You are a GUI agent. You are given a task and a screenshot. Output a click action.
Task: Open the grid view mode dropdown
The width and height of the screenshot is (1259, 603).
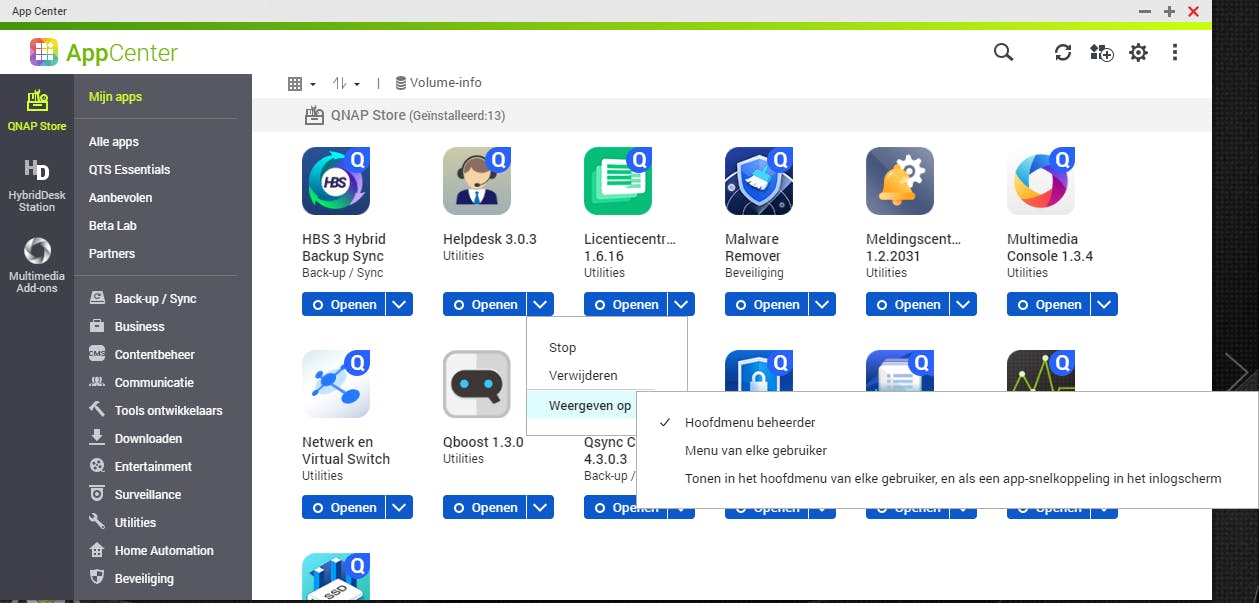click(301, 83)
